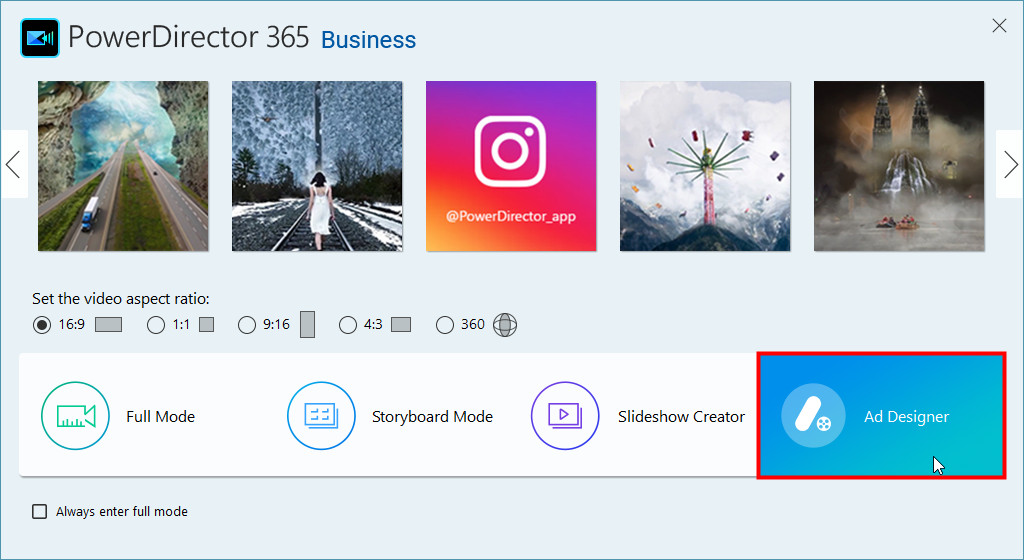Click the 'PowerDirector 365' title text
Viewport: 1024px width, 560px height.
point(189,37)
